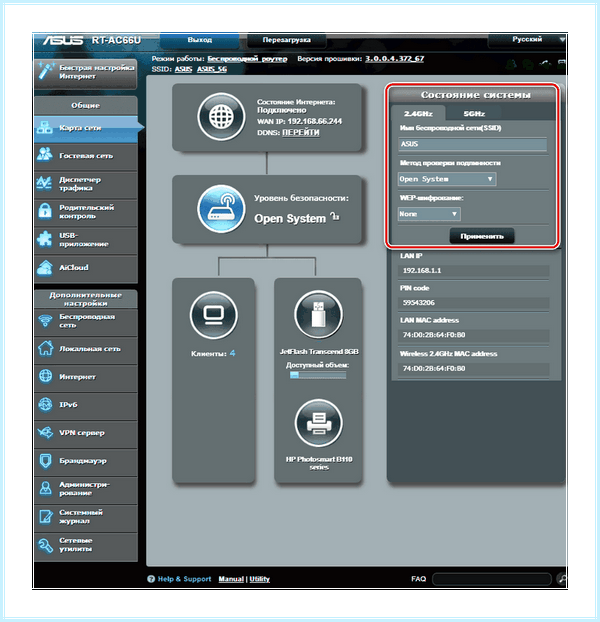Viewport: 600px width, 622px height.
Task: Open Administration user icon
Action: (45, 488)
